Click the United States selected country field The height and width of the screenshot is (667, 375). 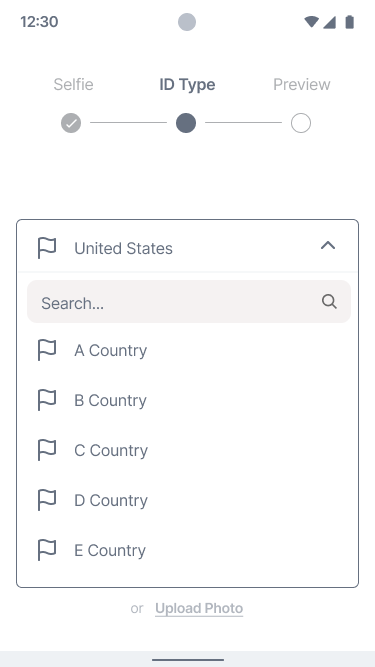188,247
